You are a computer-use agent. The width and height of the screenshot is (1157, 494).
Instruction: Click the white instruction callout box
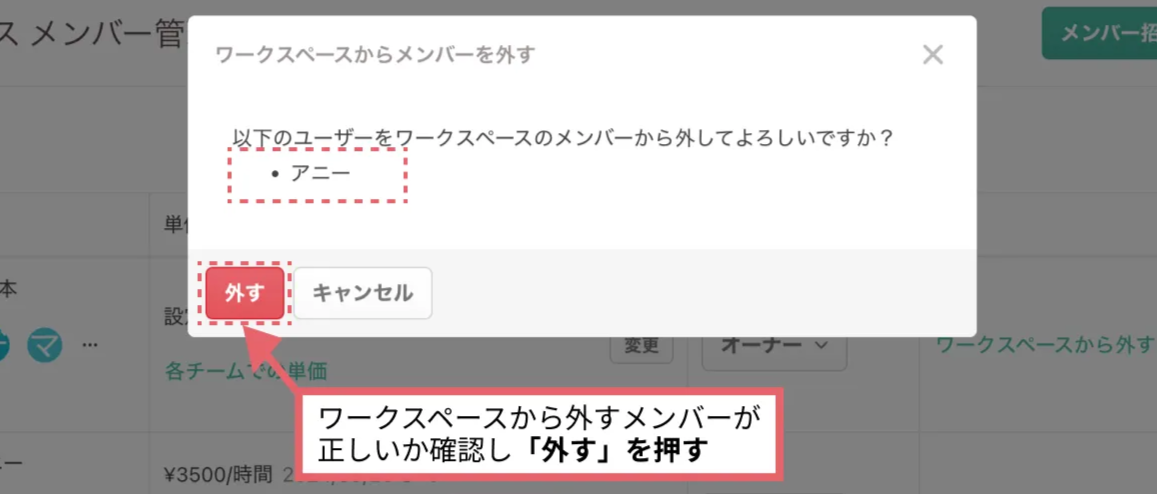(539, 436)
